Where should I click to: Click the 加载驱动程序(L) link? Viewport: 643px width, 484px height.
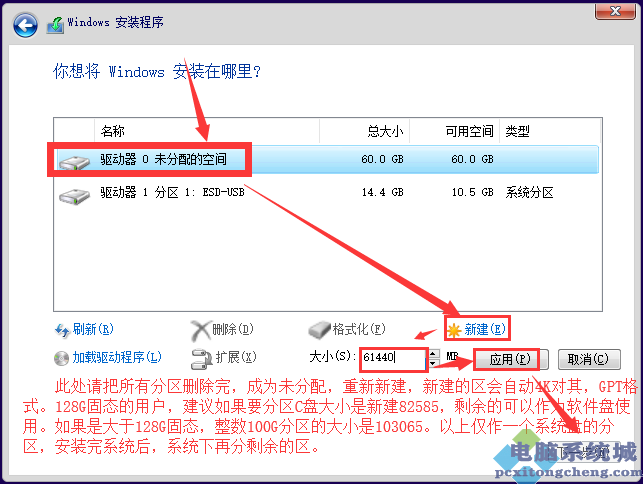[x=117, y=357]
